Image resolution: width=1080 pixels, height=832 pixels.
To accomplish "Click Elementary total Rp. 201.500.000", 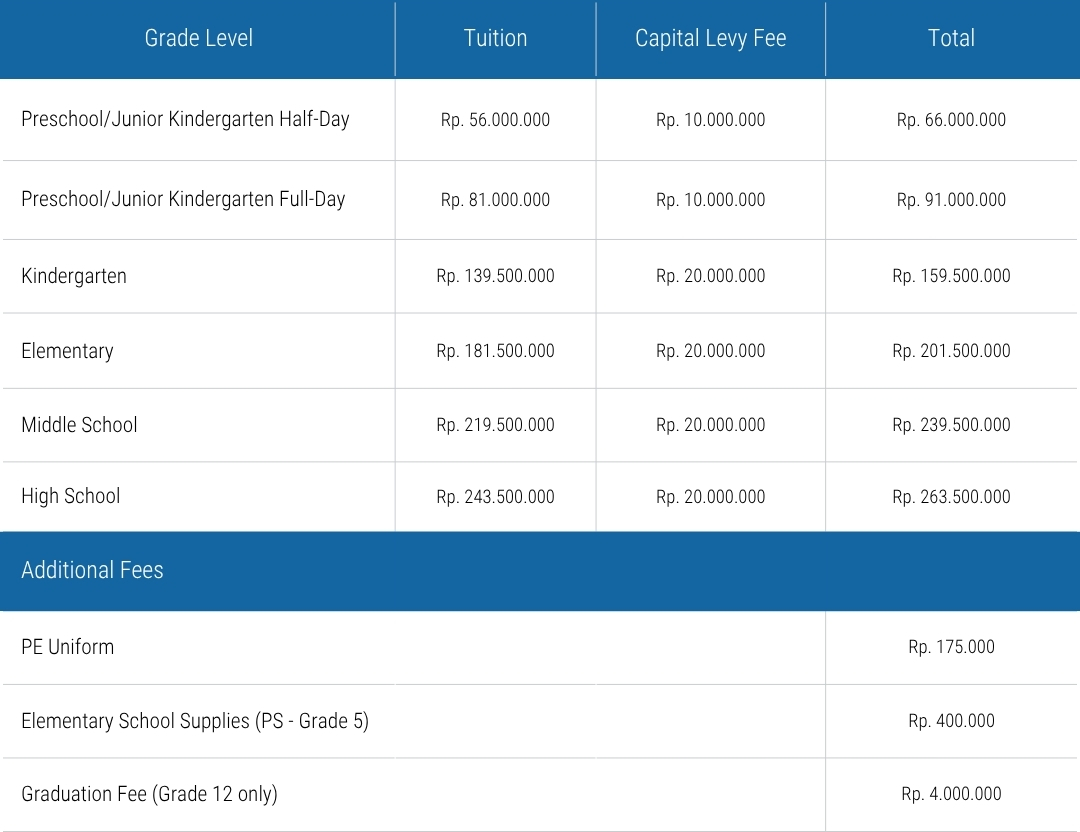I will 951,351.
